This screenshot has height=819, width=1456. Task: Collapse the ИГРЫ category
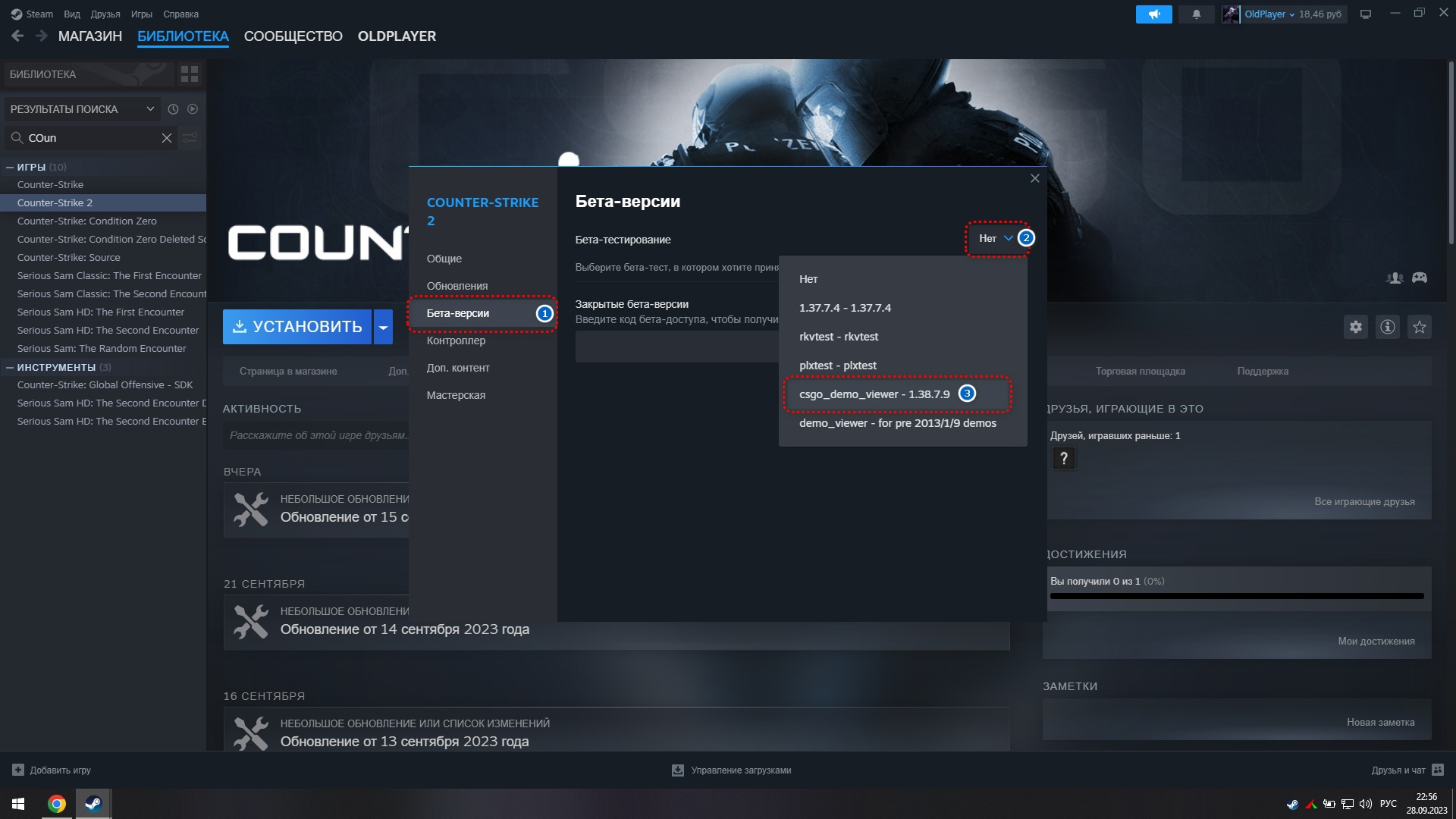10,167
